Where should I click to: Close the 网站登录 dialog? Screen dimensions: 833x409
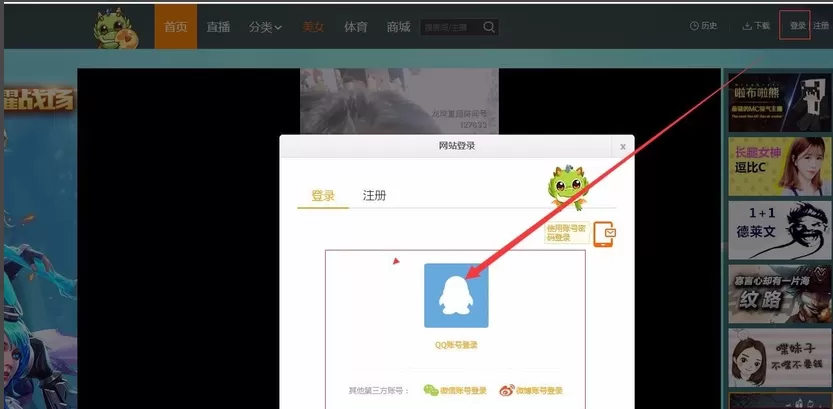(623, 147)
